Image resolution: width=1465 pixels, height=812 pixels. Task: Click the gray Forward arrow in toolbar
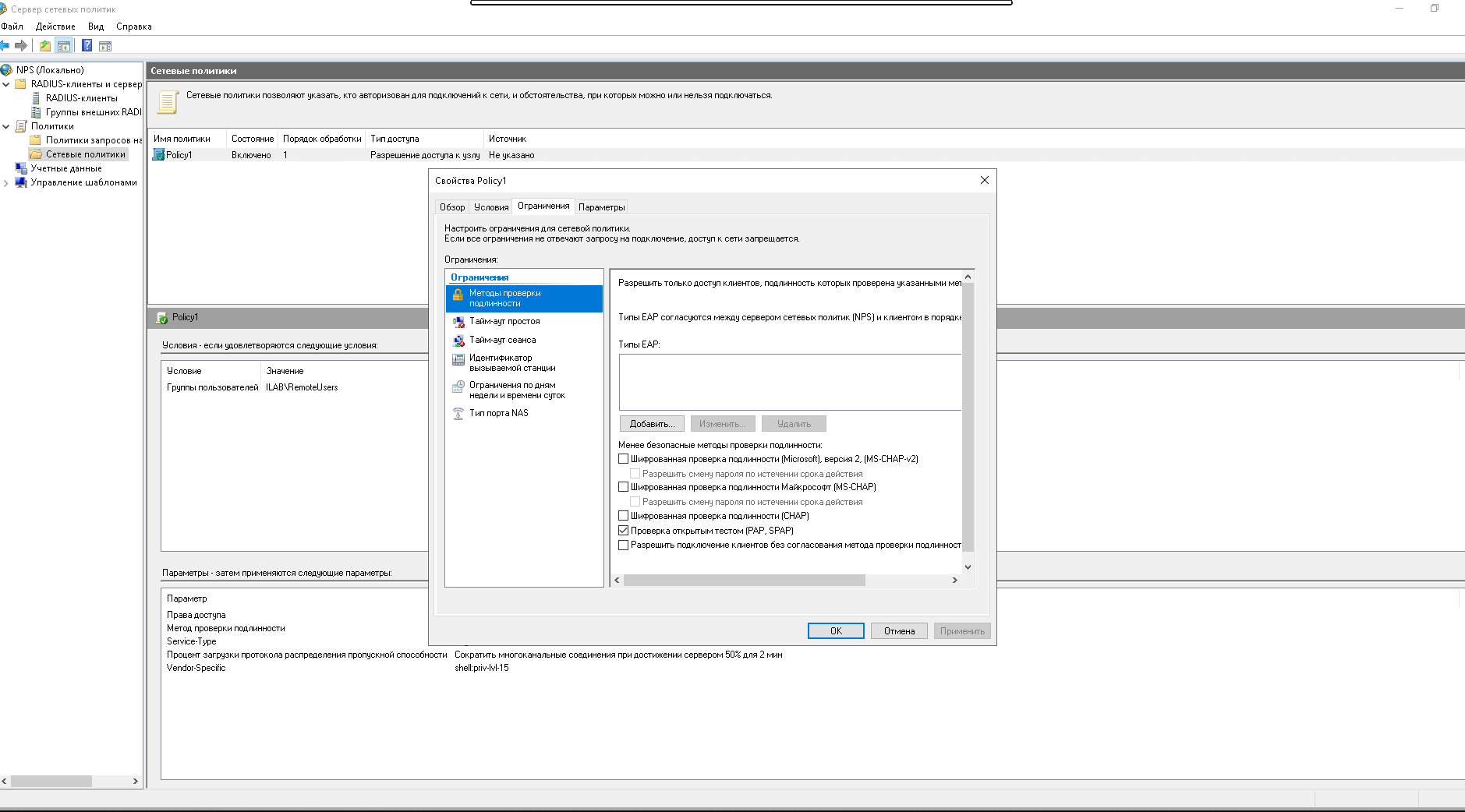21,46
